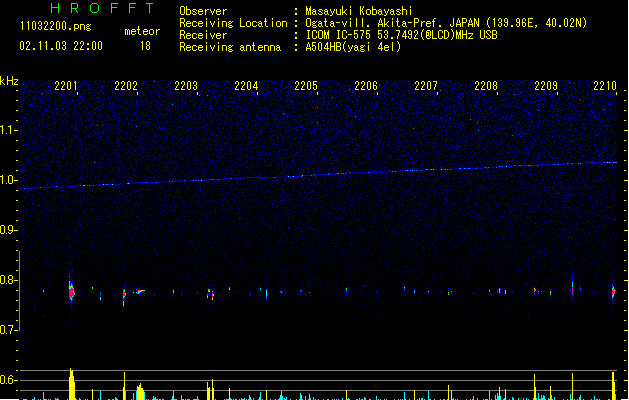Click the meteor echo at 2210

pos(613,291)
